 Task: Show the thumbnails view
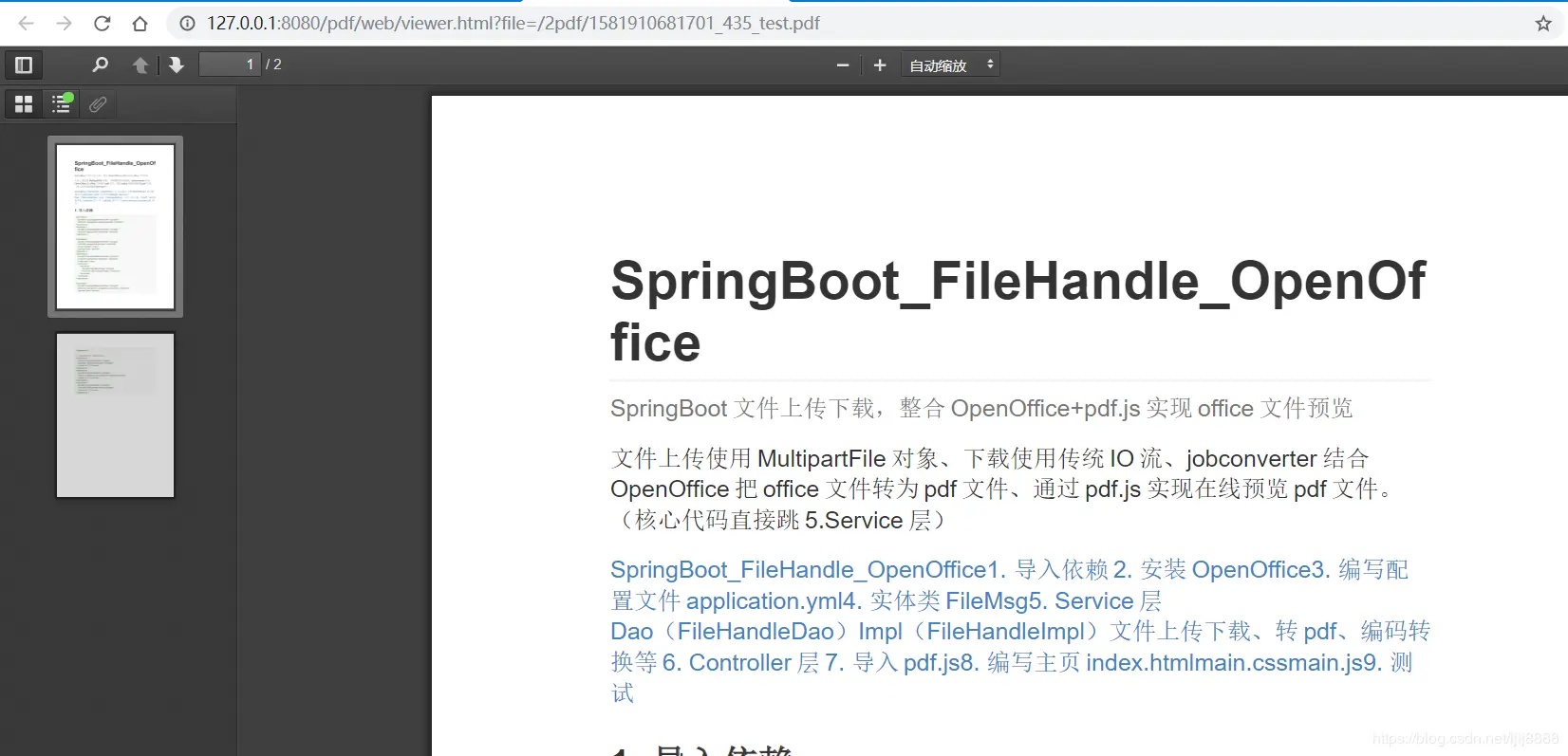coord(24,103)
